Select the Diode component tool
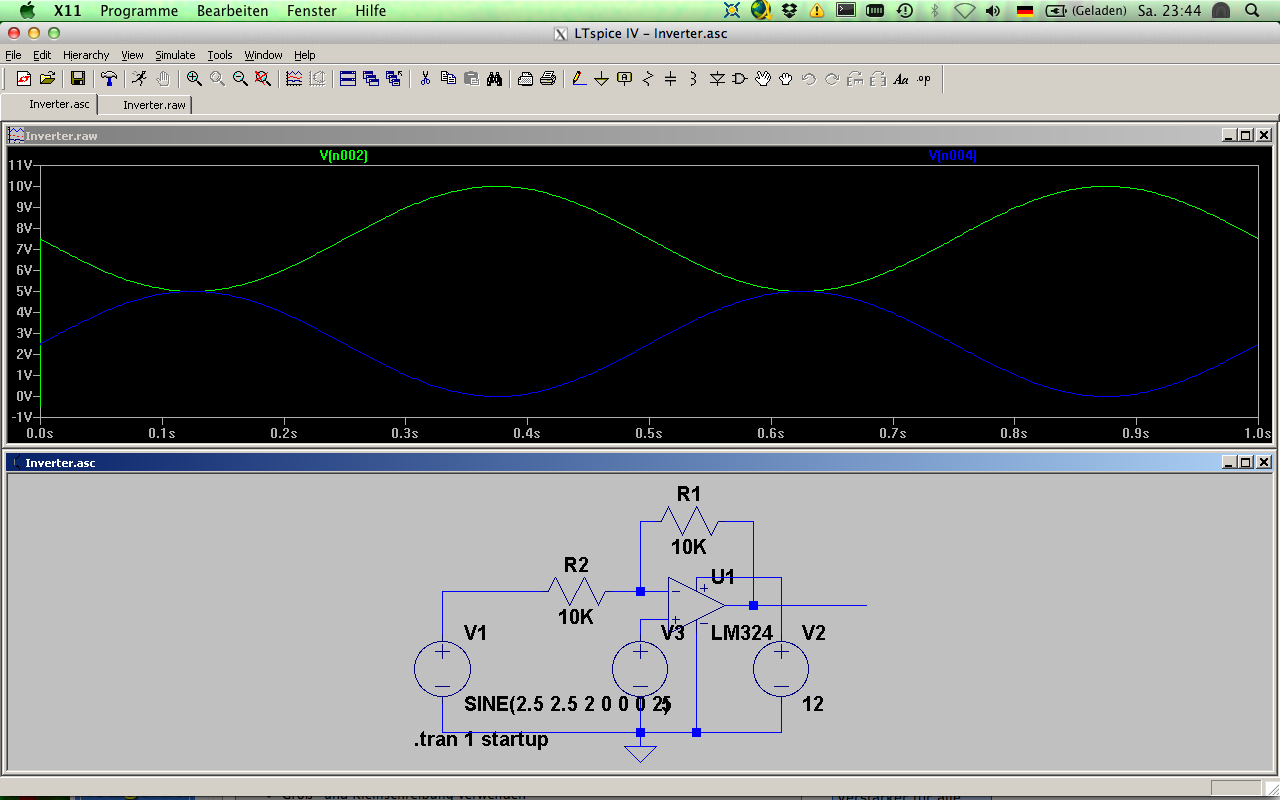The width and height of the screenshot is (1280, 800). point(717,79)
